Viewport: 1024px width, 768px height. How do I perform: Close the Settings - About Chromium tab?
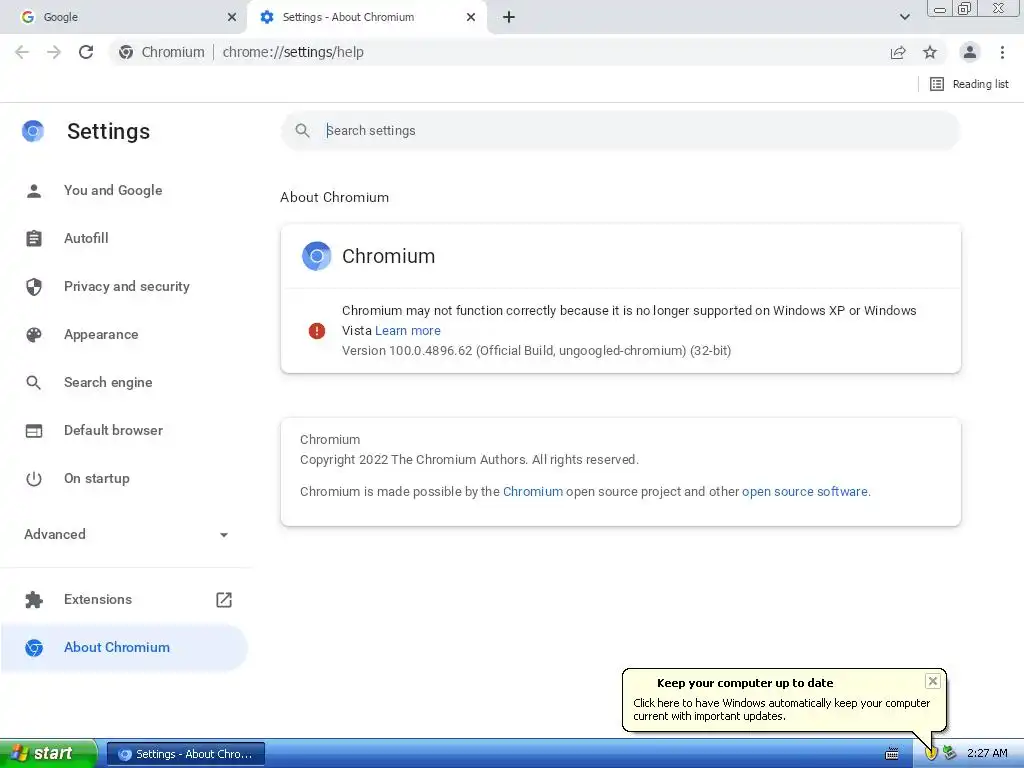point(471,17)
